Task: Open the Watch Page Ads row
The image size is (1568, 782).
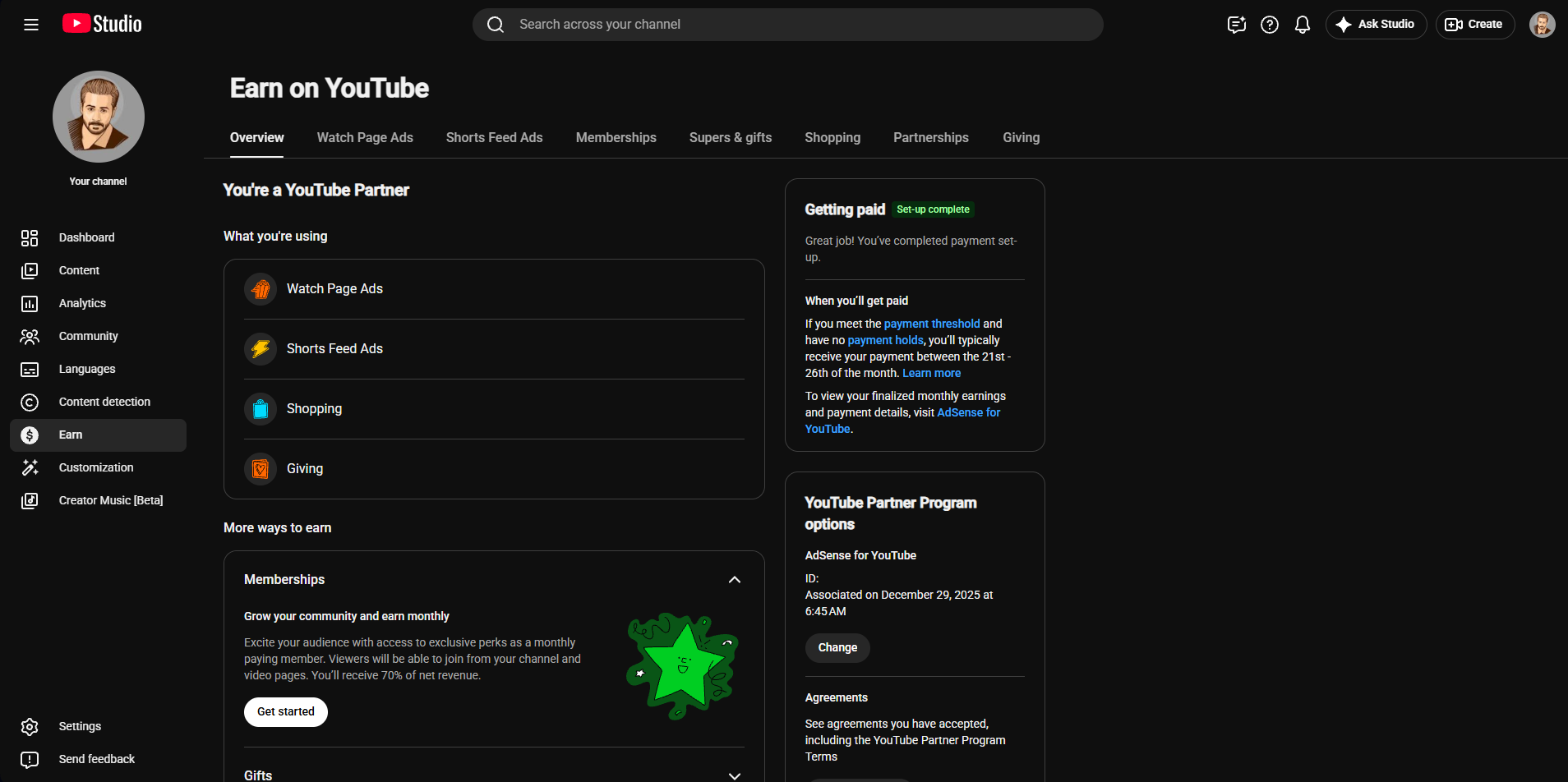Action: (494, 289)
